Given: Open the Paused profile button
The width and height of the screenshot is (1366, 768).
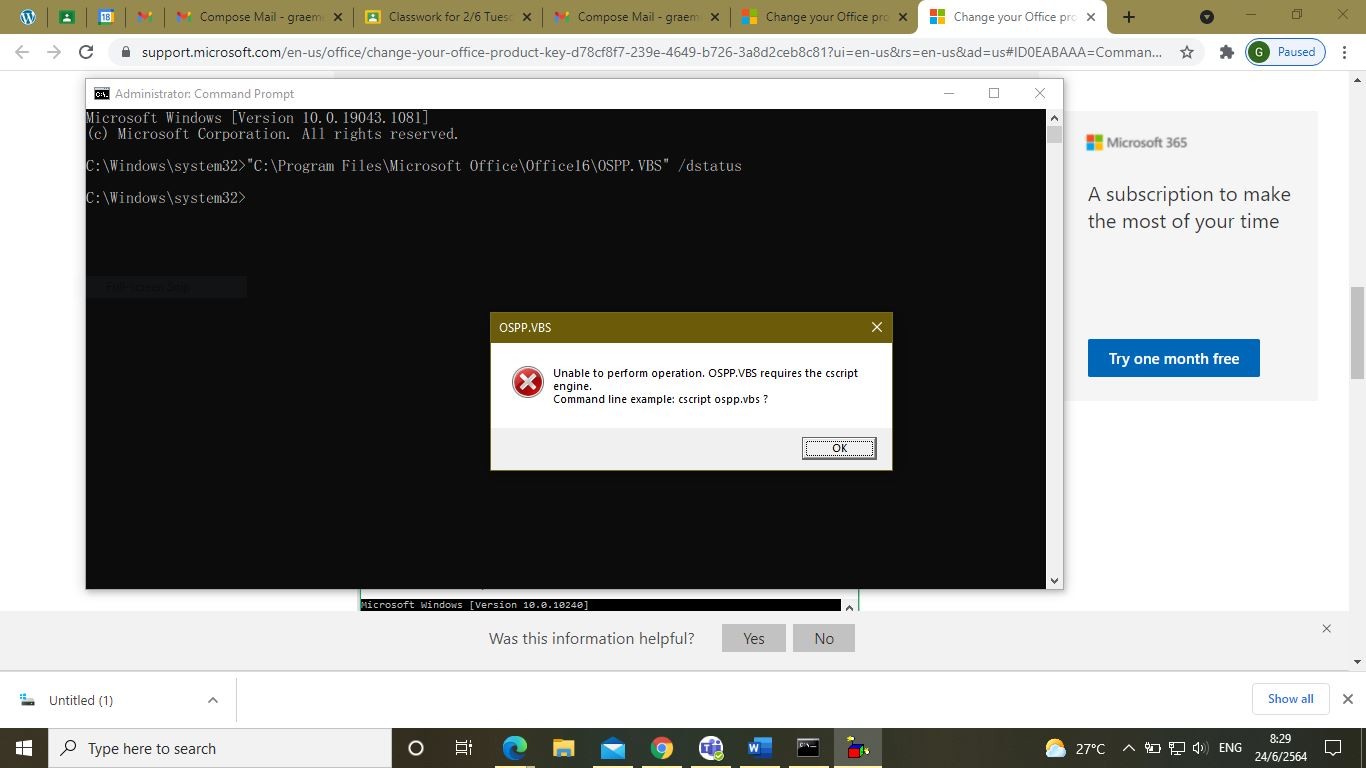Looking at the screenshot, I should pyautogui.click(x=1286, y=52).
